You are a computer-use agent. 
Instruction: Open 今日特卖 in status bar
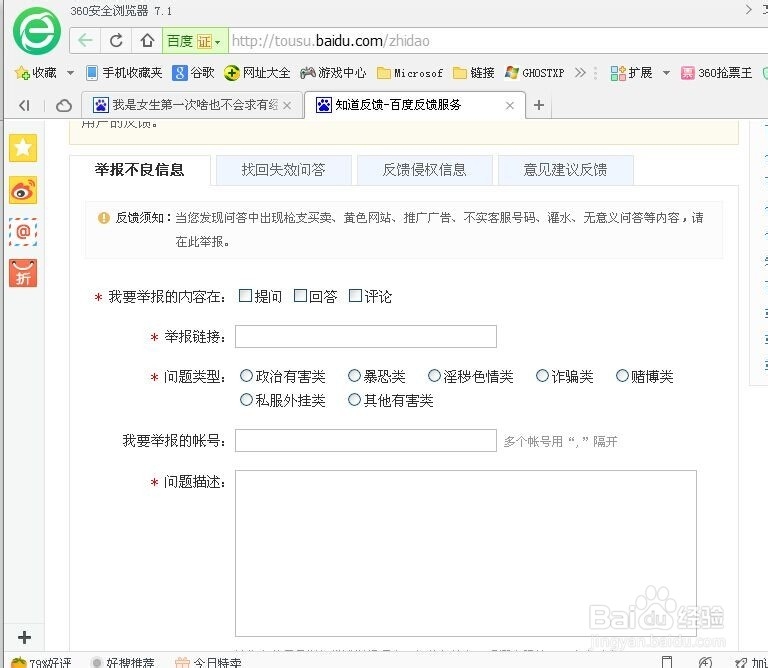tap(209, 663)
